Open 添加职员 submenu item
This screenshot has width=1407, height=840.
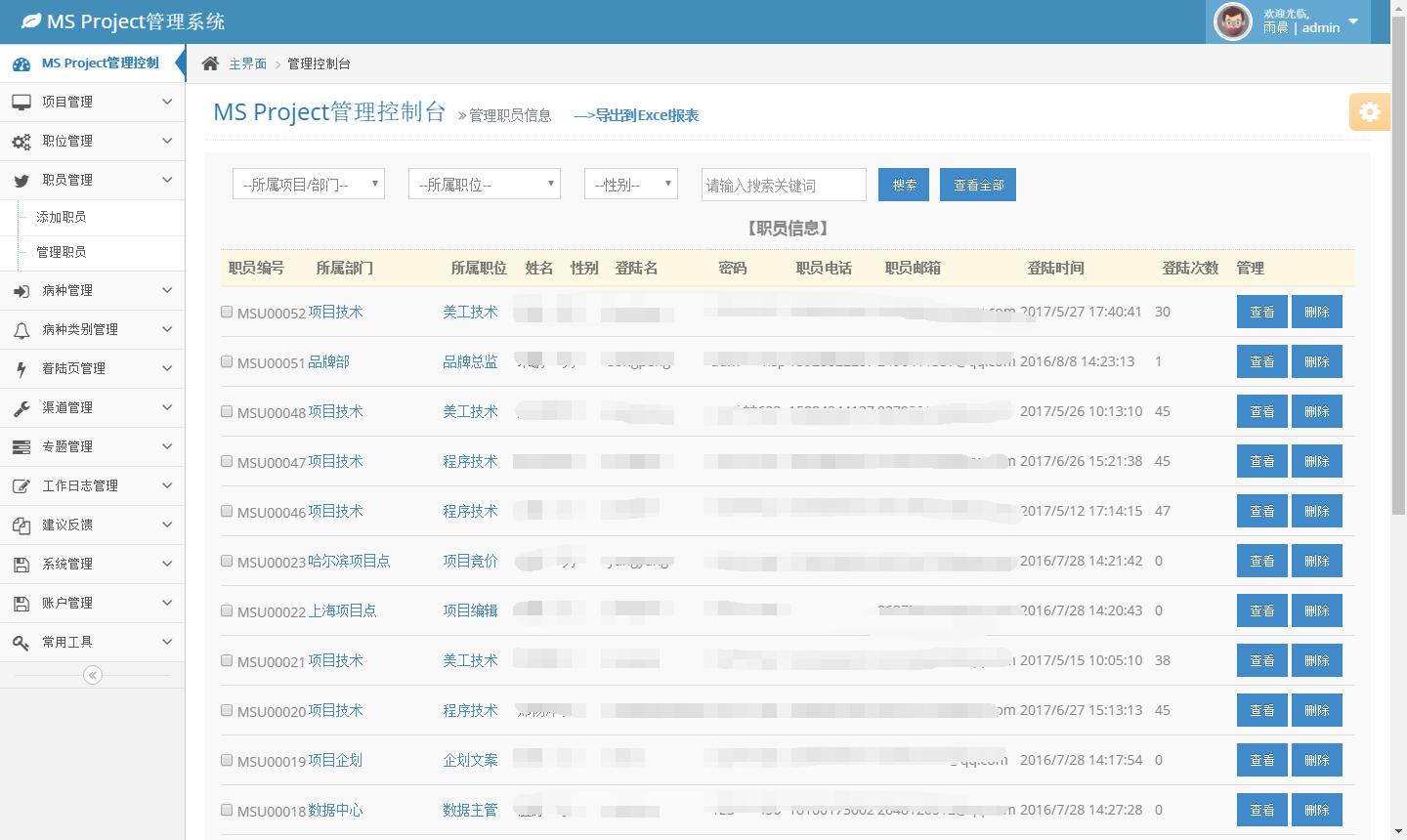[62, 217]
